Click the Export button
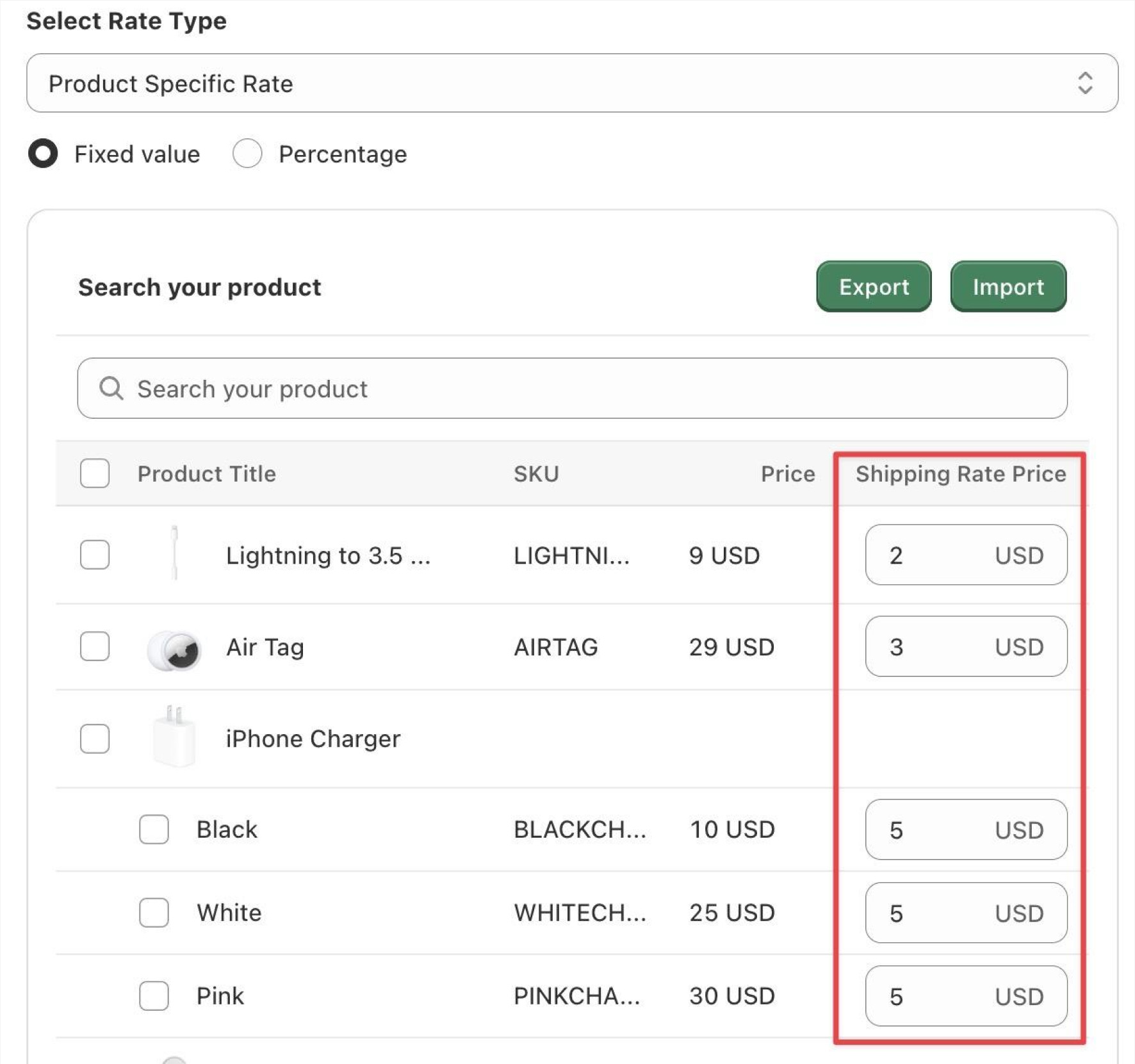 pyautogui.click(x=874, y=286)
